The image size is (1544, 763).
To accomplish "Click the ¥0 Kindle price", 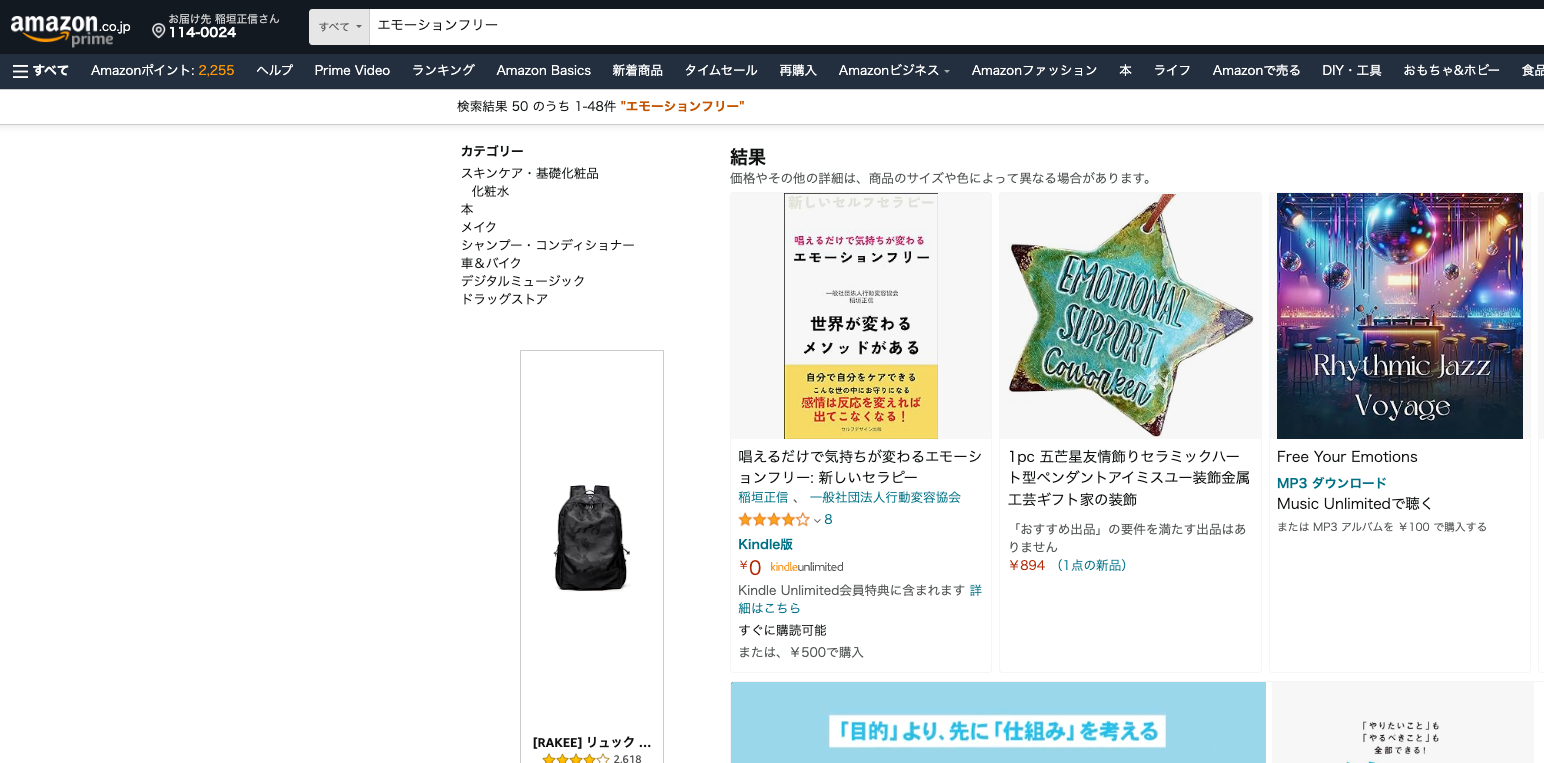I will 750,567.
